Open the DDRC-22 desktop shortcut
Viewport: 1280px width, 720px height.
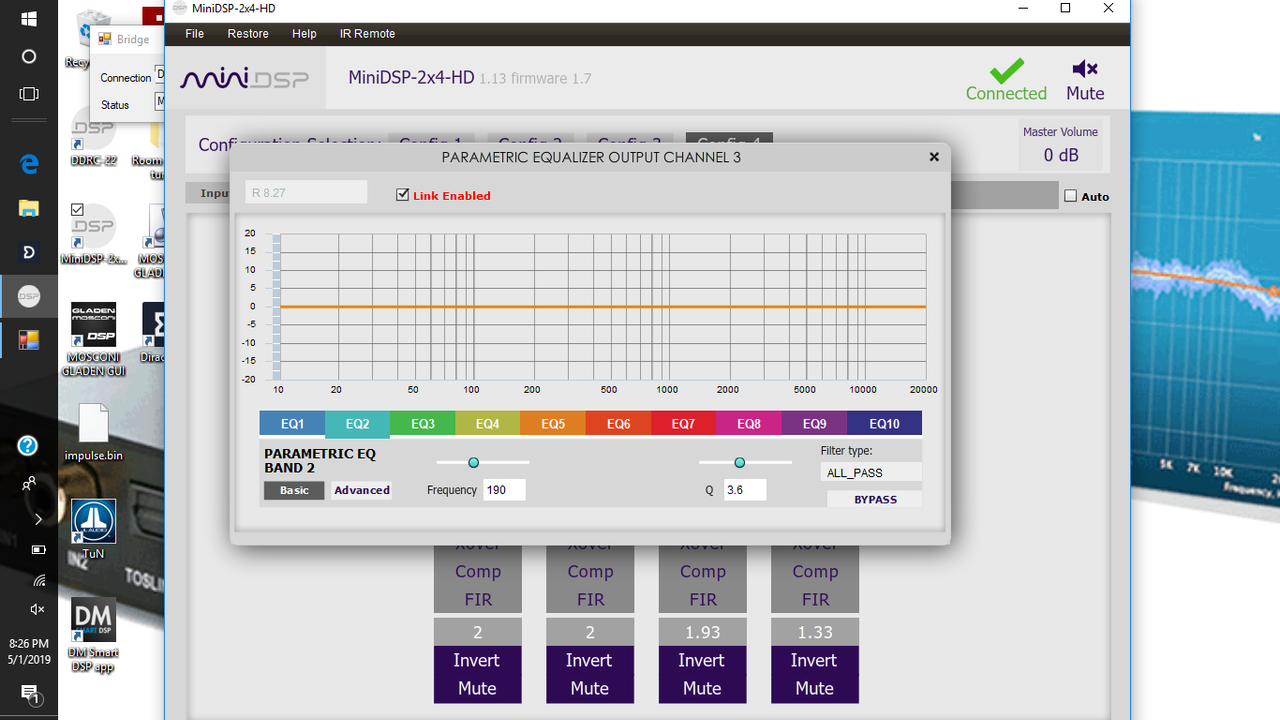pos(93,137)
